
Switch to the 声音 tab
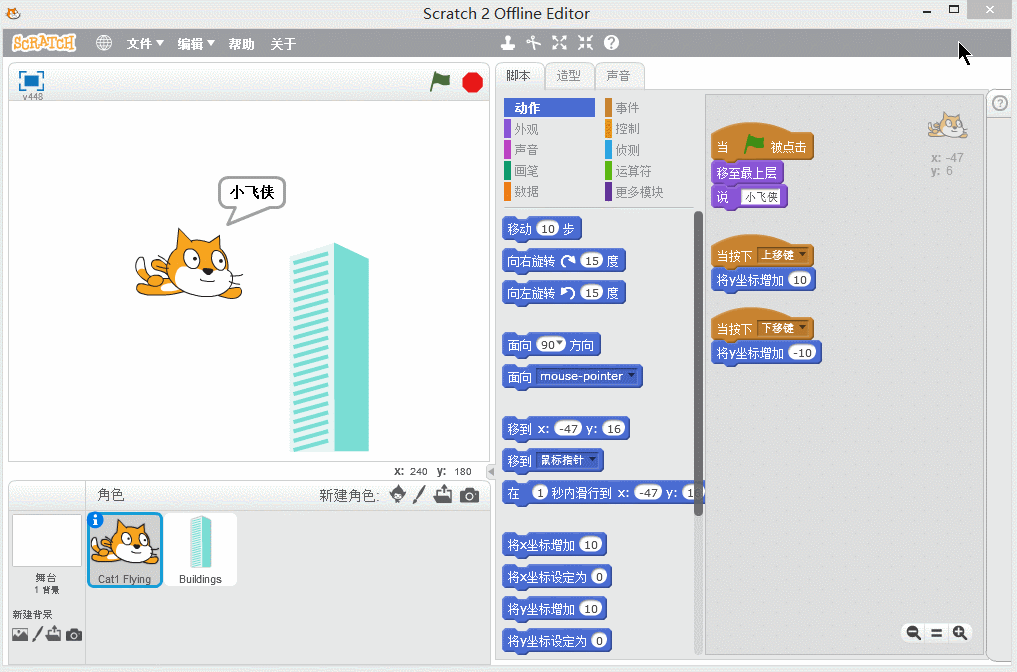[x=619, y=76]
